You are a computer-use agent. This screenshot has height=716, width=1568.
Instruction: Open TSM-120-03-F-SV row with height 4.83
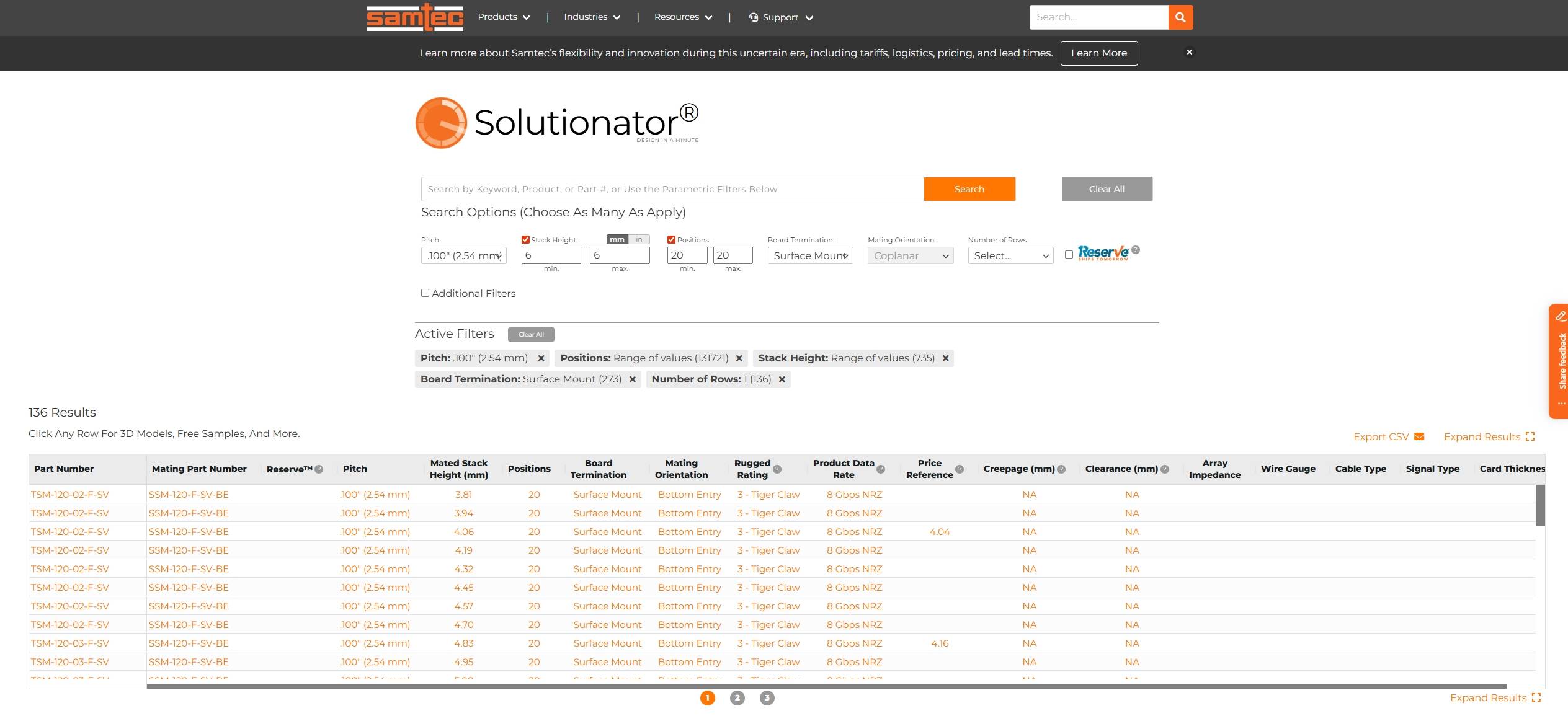(x=782, y=643)
